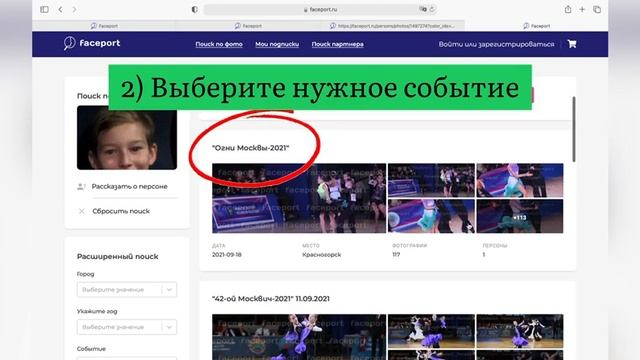Show tab overview icon
The width and height of the screenshot is (640, 360).
click(x=597, y=9)
